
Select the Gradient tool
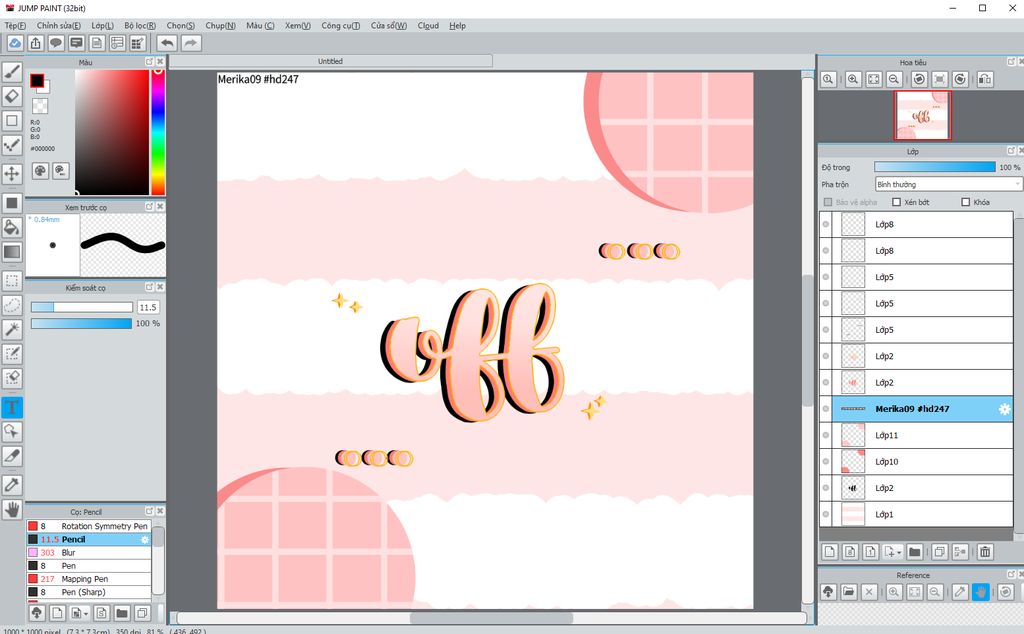tap(12, 251)
